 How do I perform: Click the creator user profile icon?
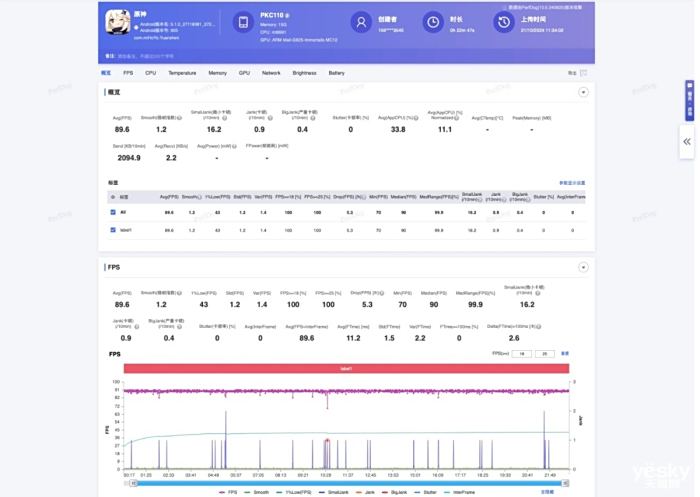361,21
